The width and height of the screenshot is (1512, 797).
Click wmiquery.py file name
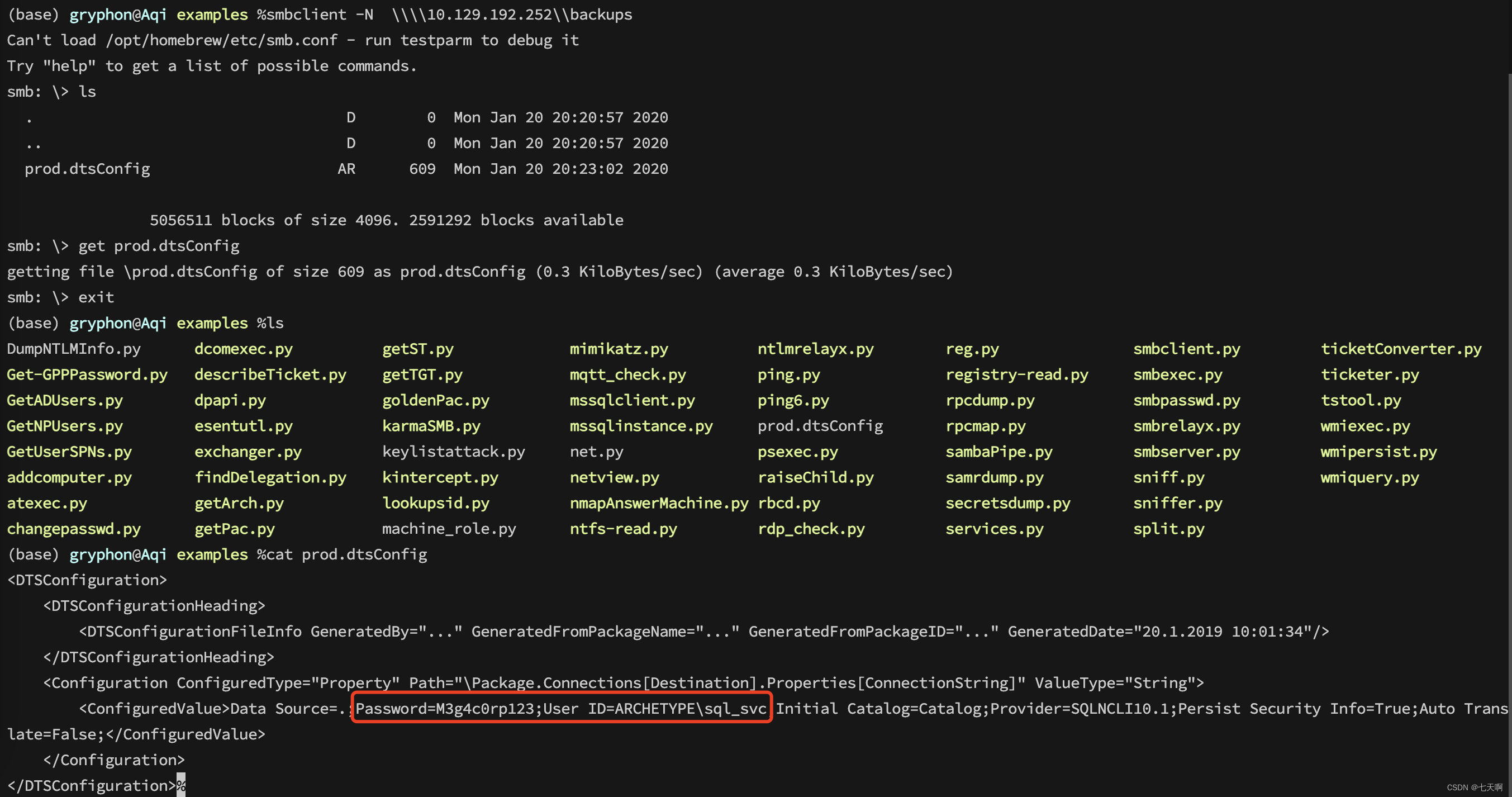[1370, 477]
